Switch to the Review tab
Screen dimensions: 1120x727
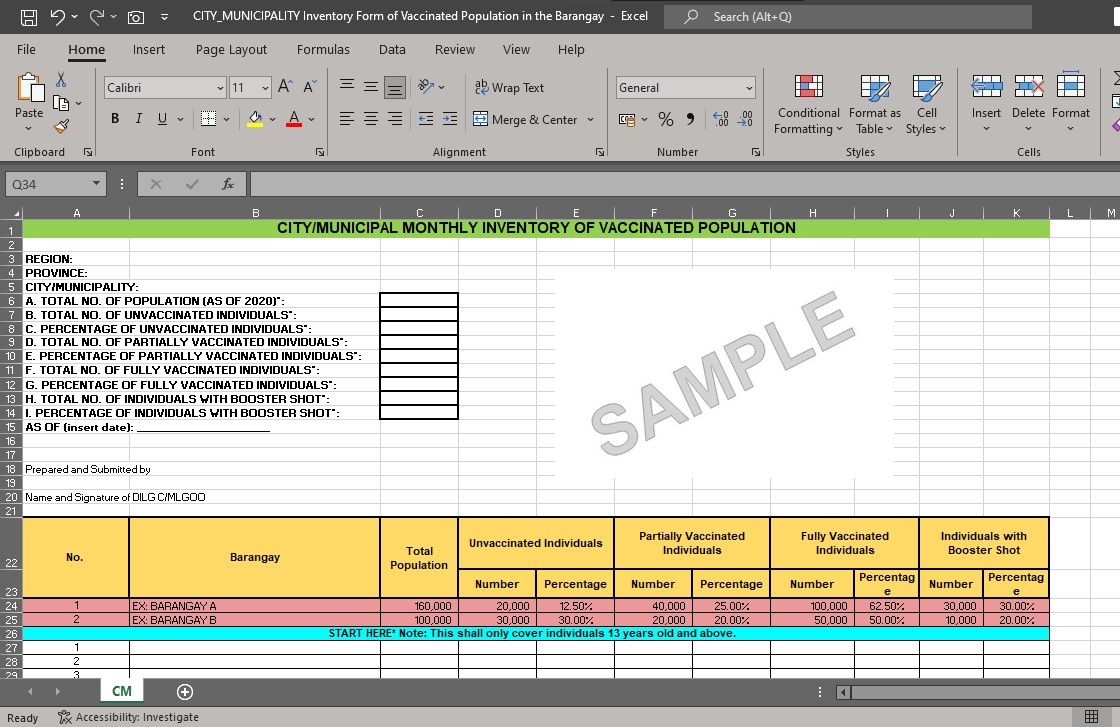[454, 49]
